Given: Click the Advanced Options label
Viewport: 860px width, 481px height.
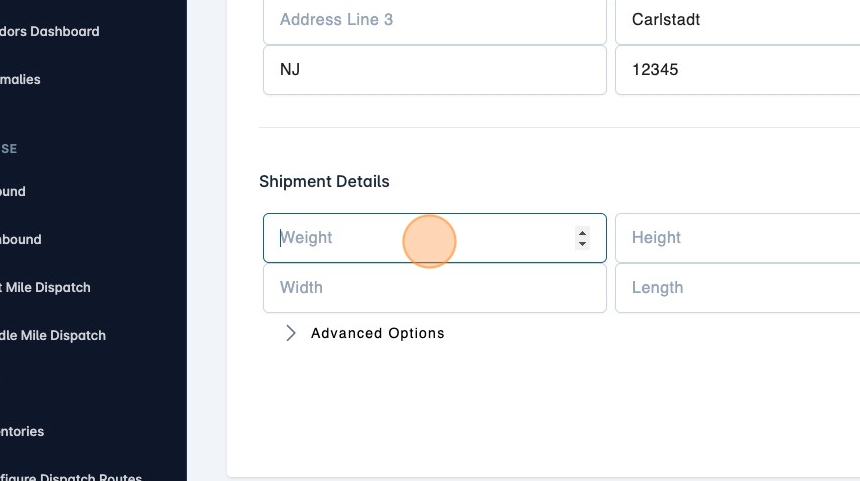Looking at the screenshot, I should (377, 333).
